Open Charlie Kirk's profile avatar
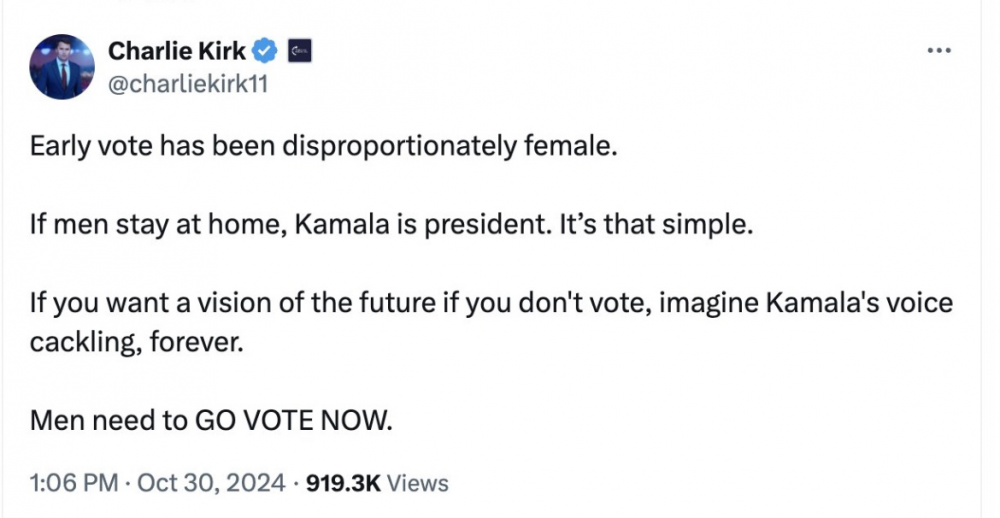The width and height of the screenshot is (1000, 518). pyautogui.click(x=62, y=66)
